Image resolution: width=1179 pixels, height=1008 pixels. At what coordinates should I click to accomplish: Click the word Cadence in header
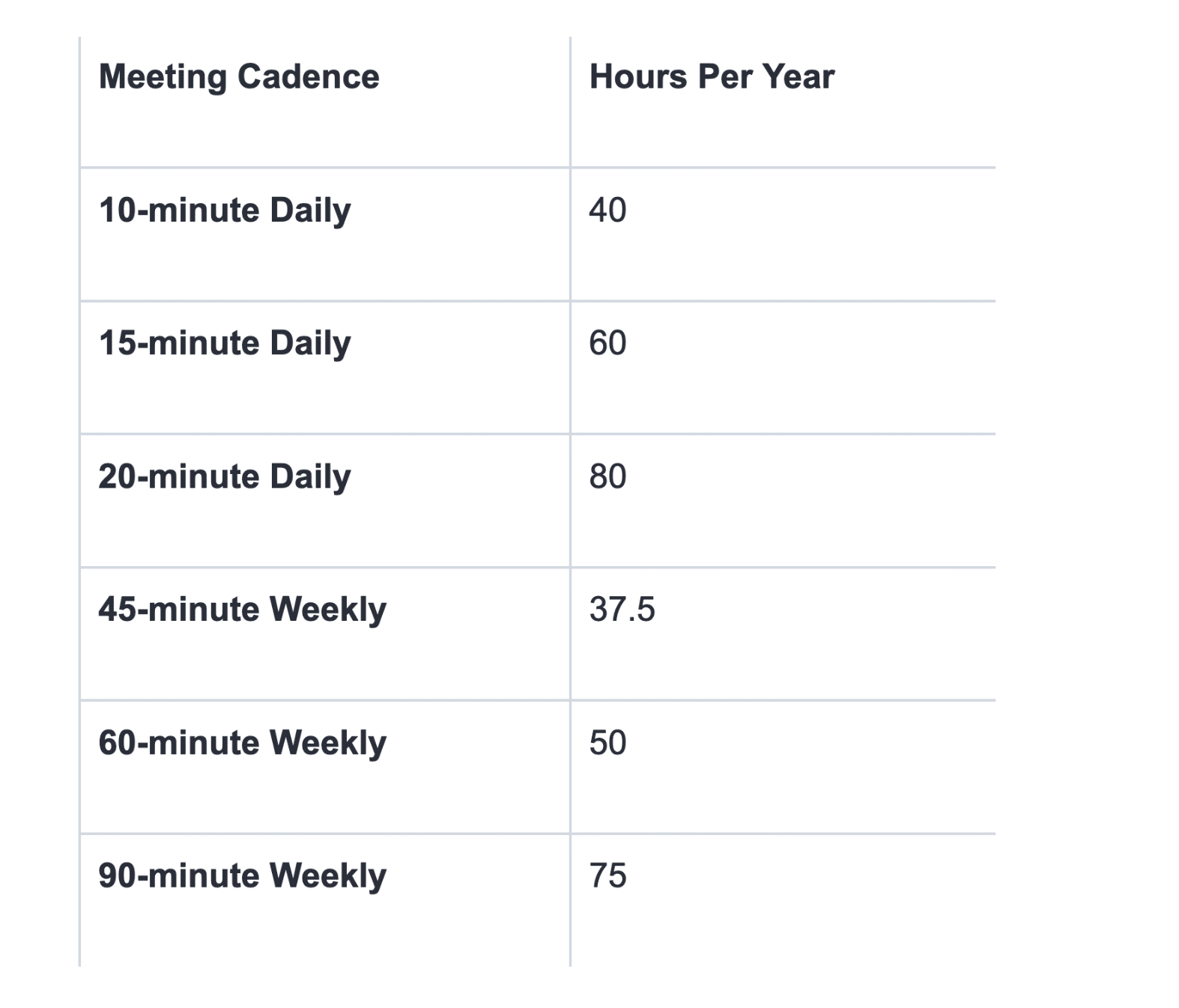(x=309, y=76)
